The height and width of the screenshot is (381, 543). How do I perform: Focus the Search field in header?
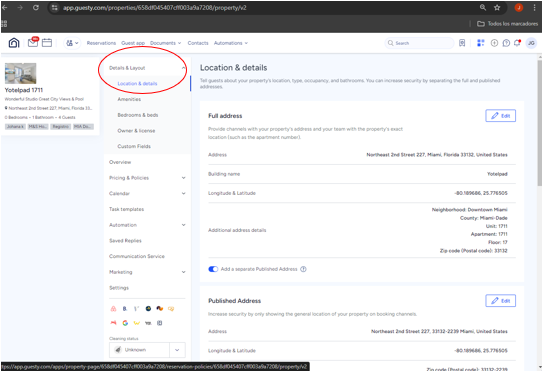click(x=419, y=43)
